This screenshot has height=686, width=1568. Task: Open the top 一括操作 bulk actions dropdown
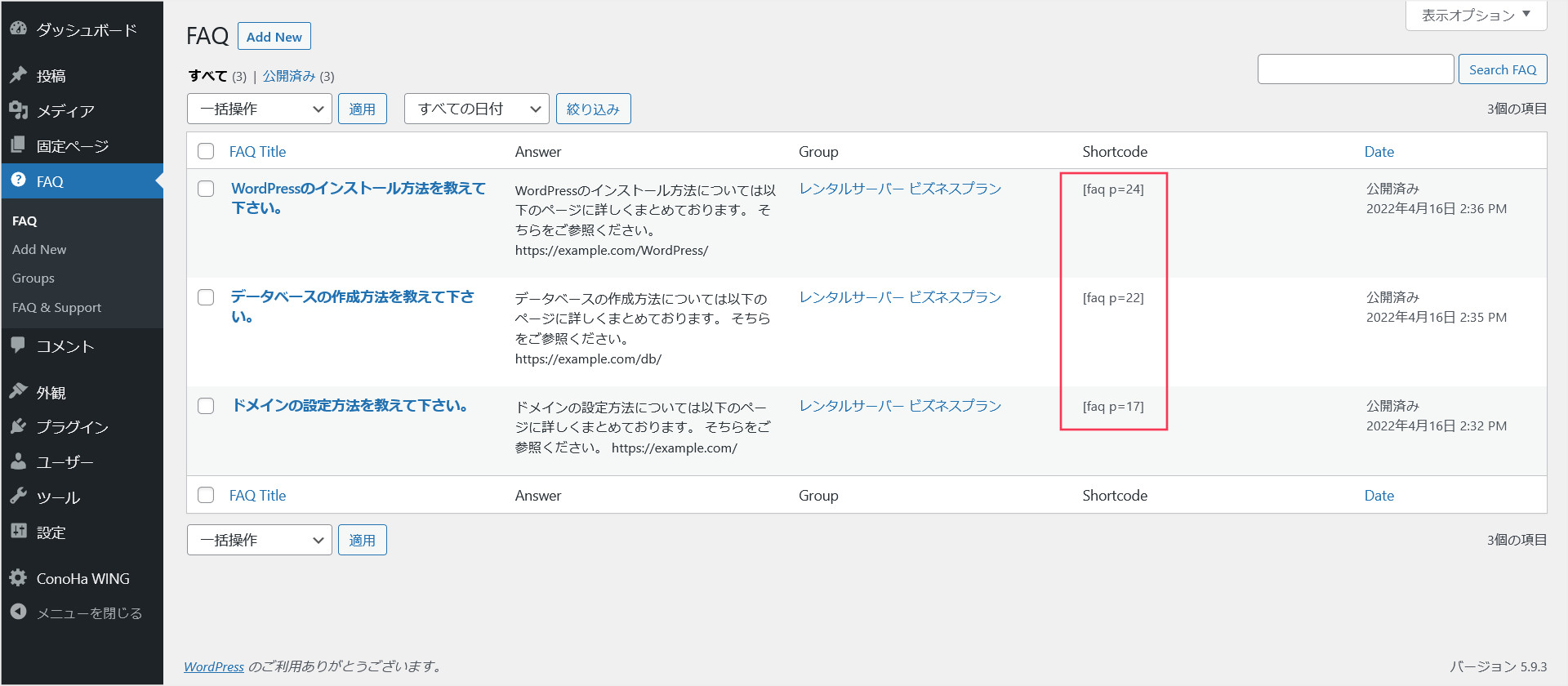[259, 109]
